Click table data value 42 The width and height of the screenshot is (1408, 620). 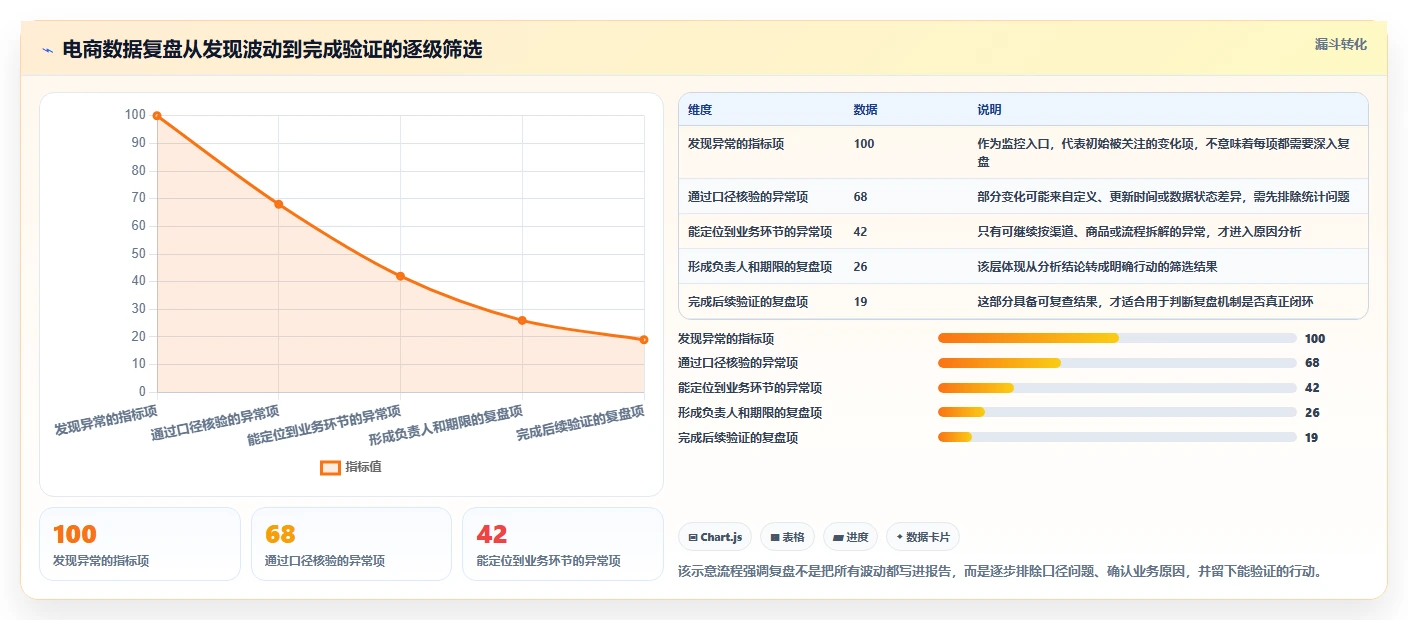coord(861,232)
